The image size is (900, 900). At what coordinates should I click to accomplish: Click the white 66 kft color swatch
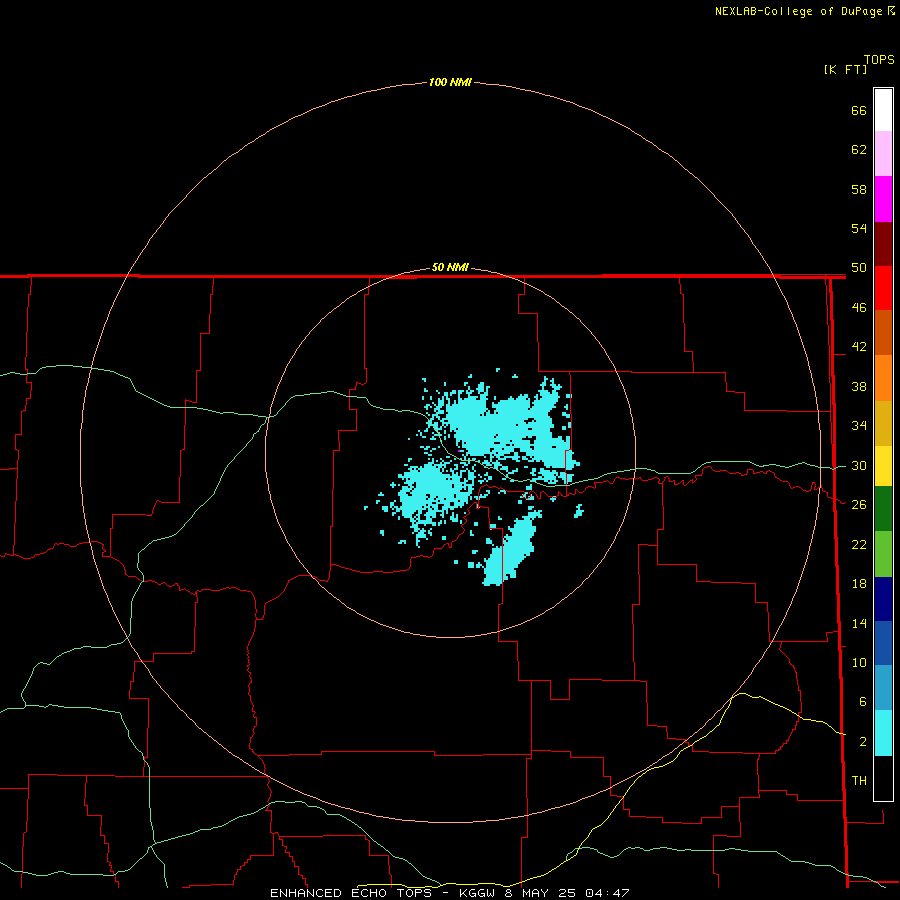point(883,110)
